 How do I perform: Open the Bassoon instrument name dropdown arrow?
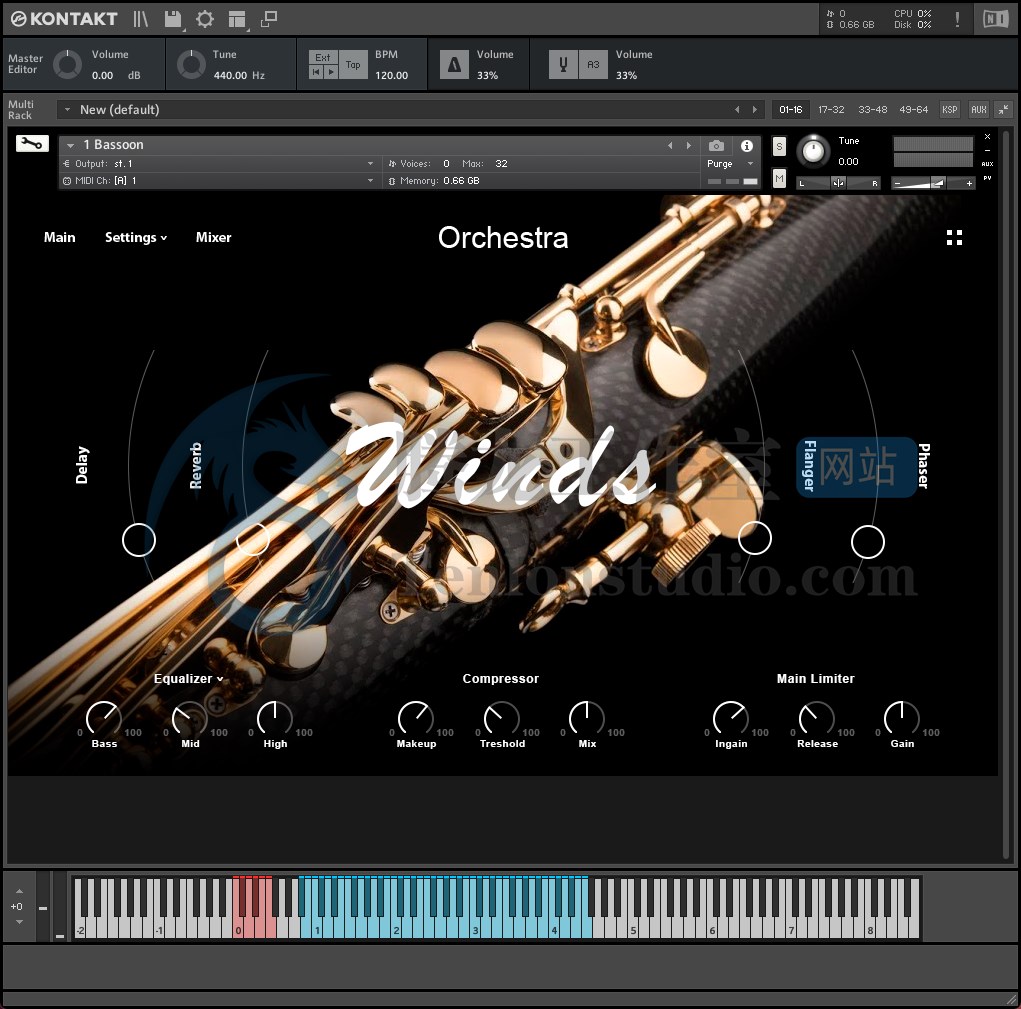[70, 145]
